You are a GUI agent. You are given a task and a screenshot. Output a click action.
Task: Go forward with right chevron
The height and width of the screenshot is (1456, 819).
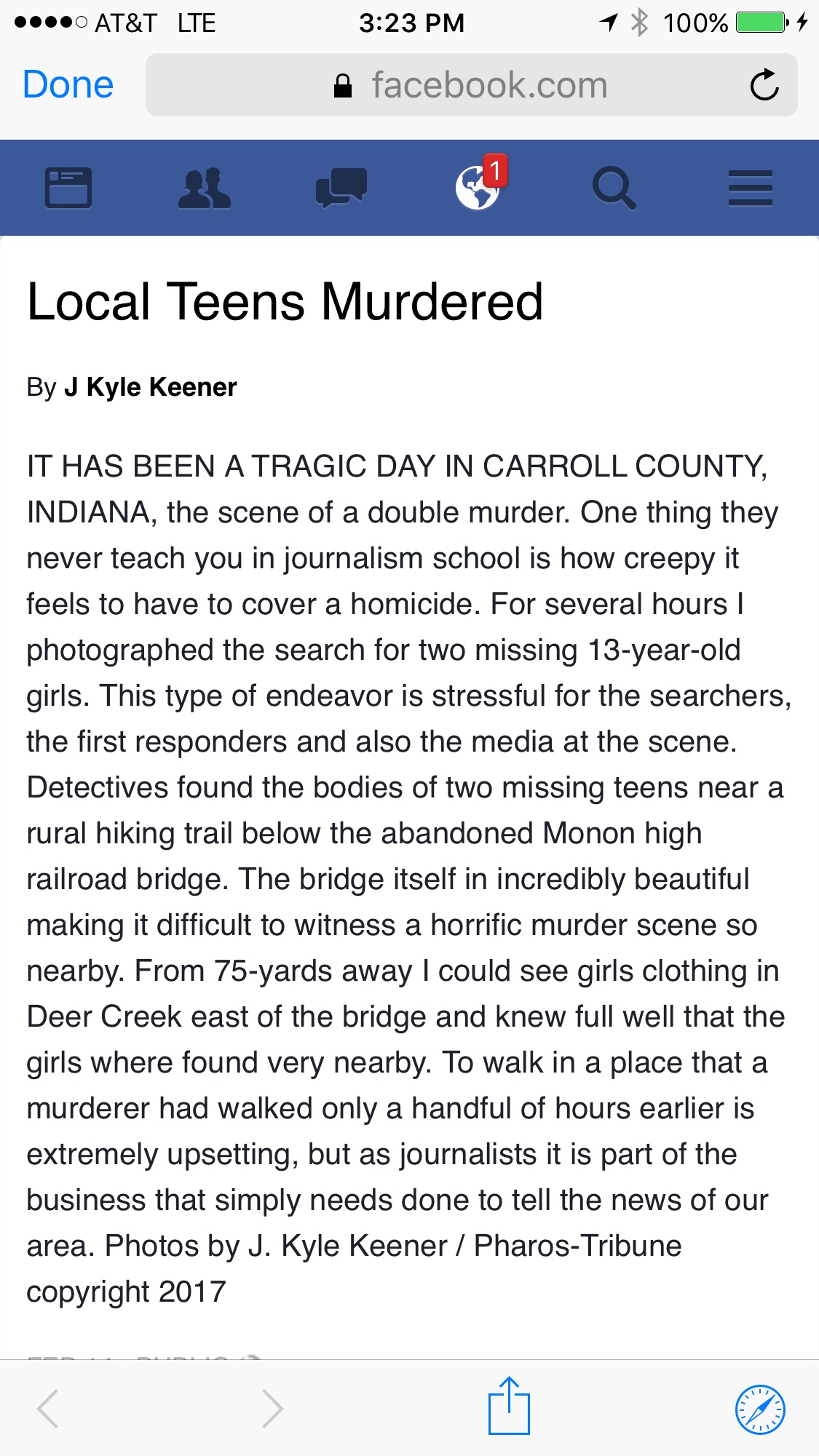coord(272,1409)
